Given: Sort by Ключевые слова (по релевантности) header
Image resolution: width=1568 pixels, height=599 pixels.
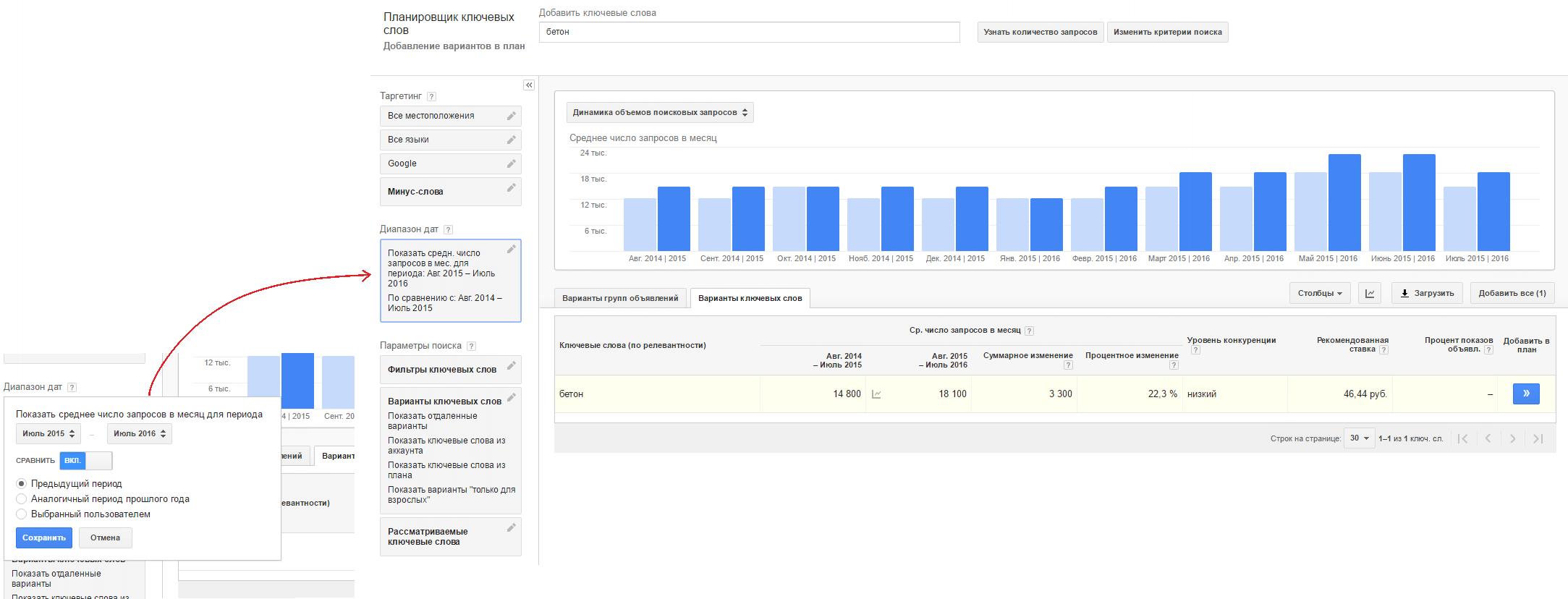Looking at the screenshot, I should tap(632, 345).
